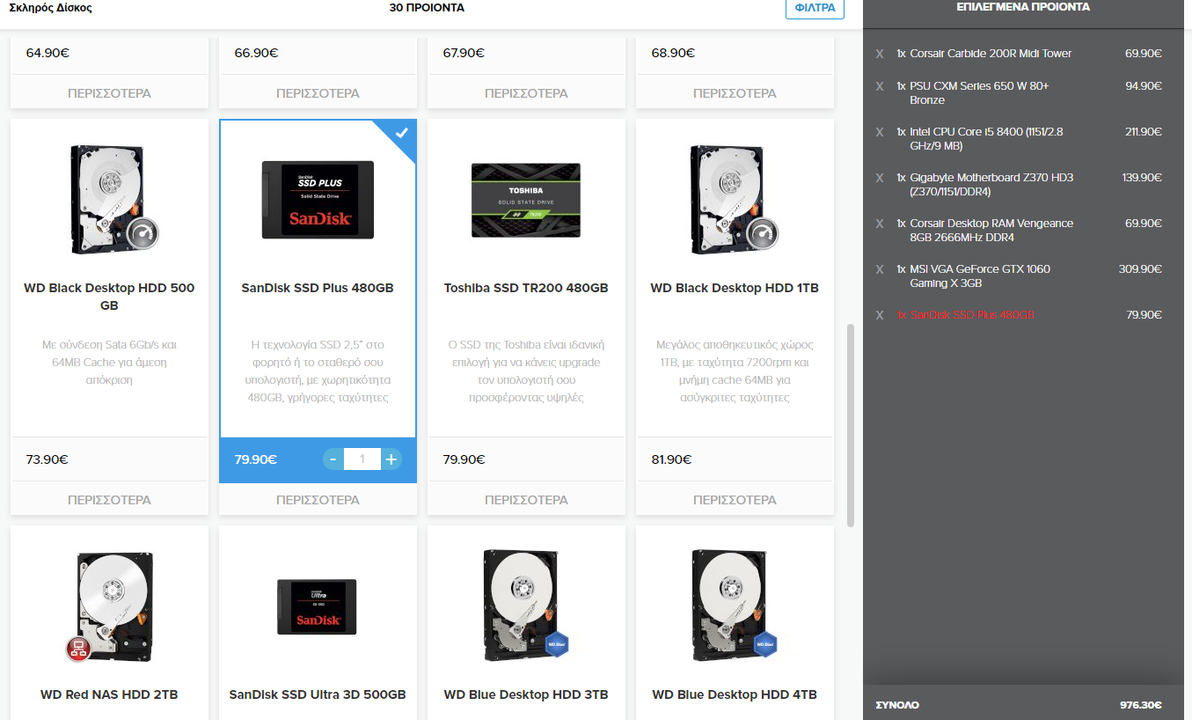
Task: Click title Toshiba SSD TR200 480GB
Action: point(526,288)
